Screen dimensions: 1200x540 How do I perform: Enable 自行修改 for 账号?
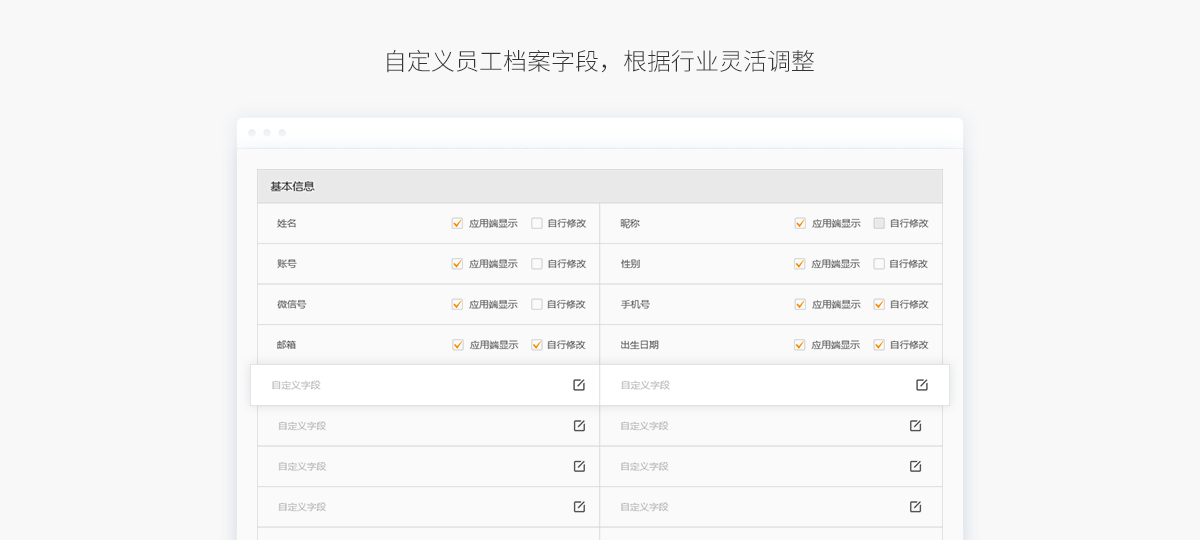537,264
